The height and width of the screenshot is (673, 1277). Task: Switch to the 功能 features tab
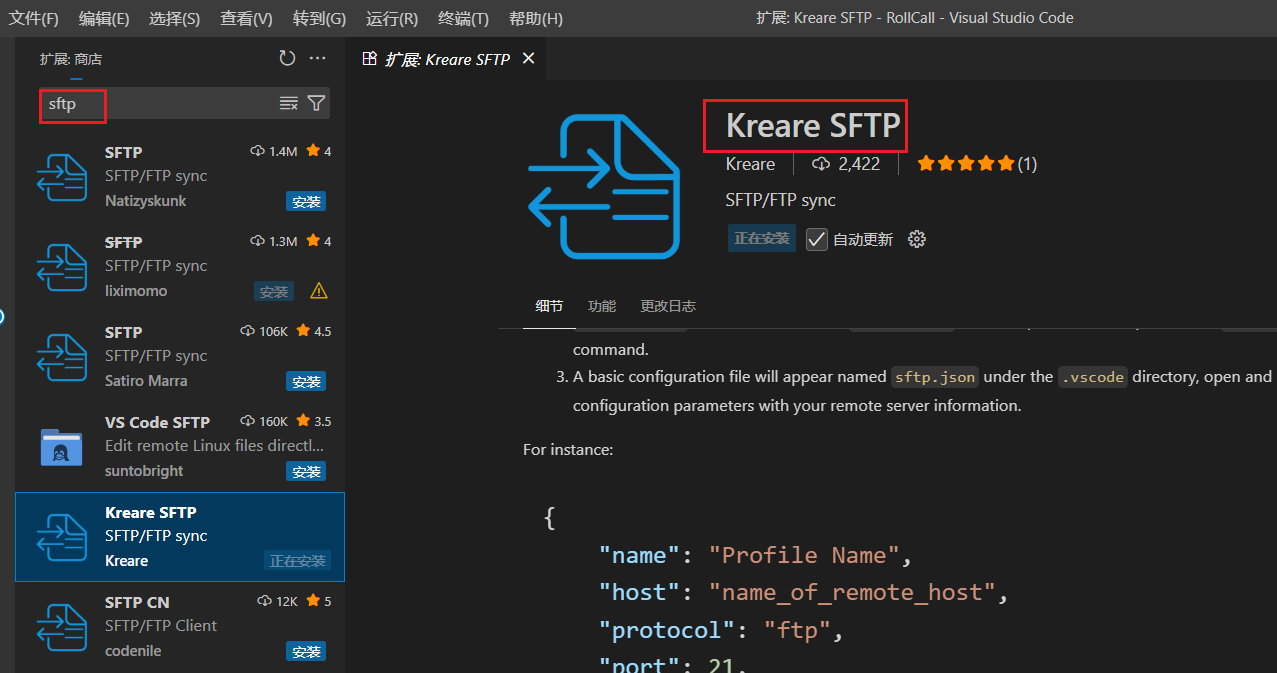602,306
